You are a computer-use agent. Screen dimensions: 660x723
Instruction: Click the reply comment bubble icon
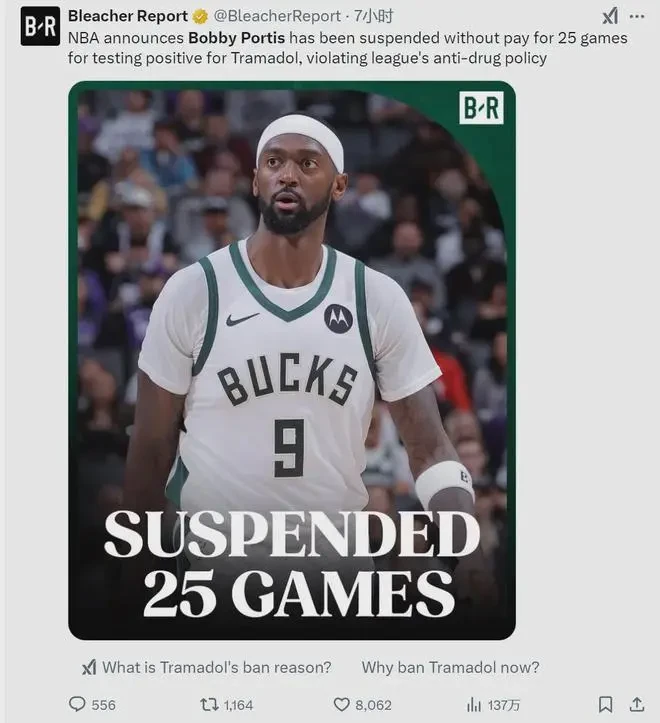coord(77,704)
